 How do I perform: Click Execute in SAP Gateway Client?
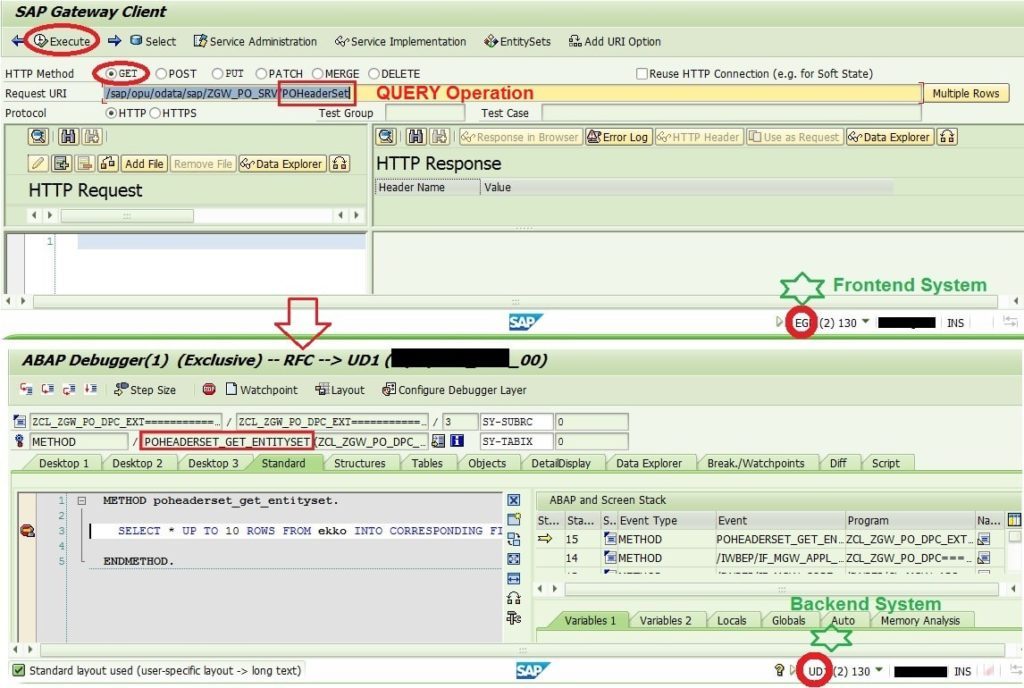click(x=63, y=41)
